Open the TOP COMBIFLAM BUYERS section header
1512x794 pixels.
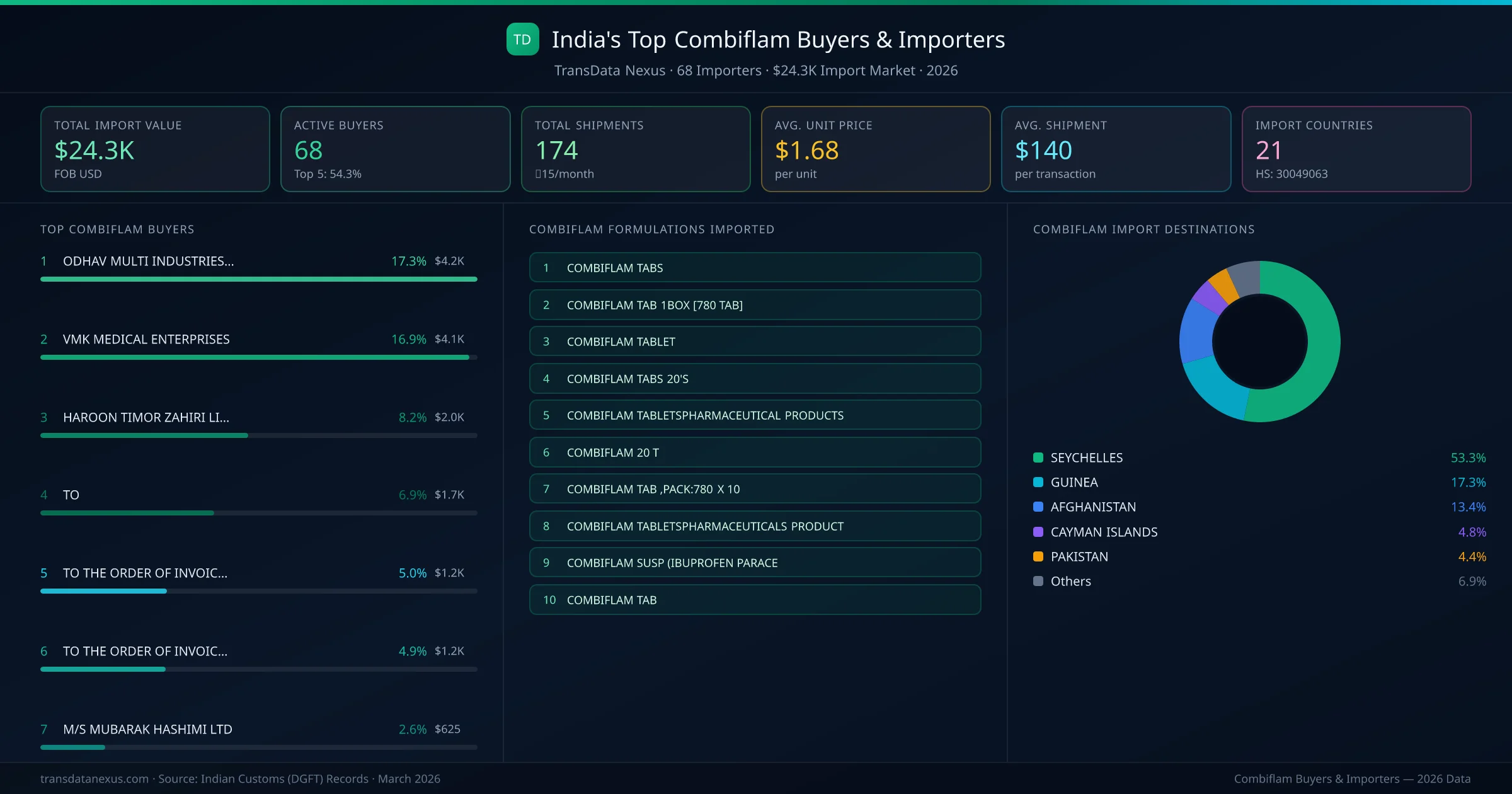pyautogui.click(x=117, y=229)
